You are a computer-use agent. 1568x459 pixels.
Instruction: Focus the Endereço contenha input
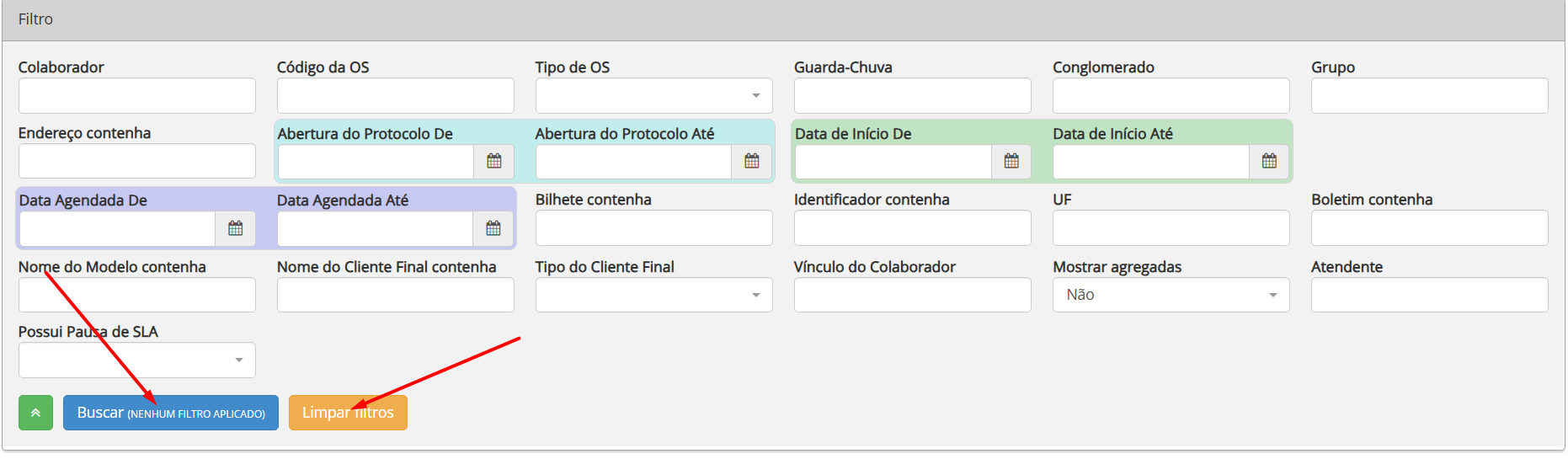click(136, 161)
